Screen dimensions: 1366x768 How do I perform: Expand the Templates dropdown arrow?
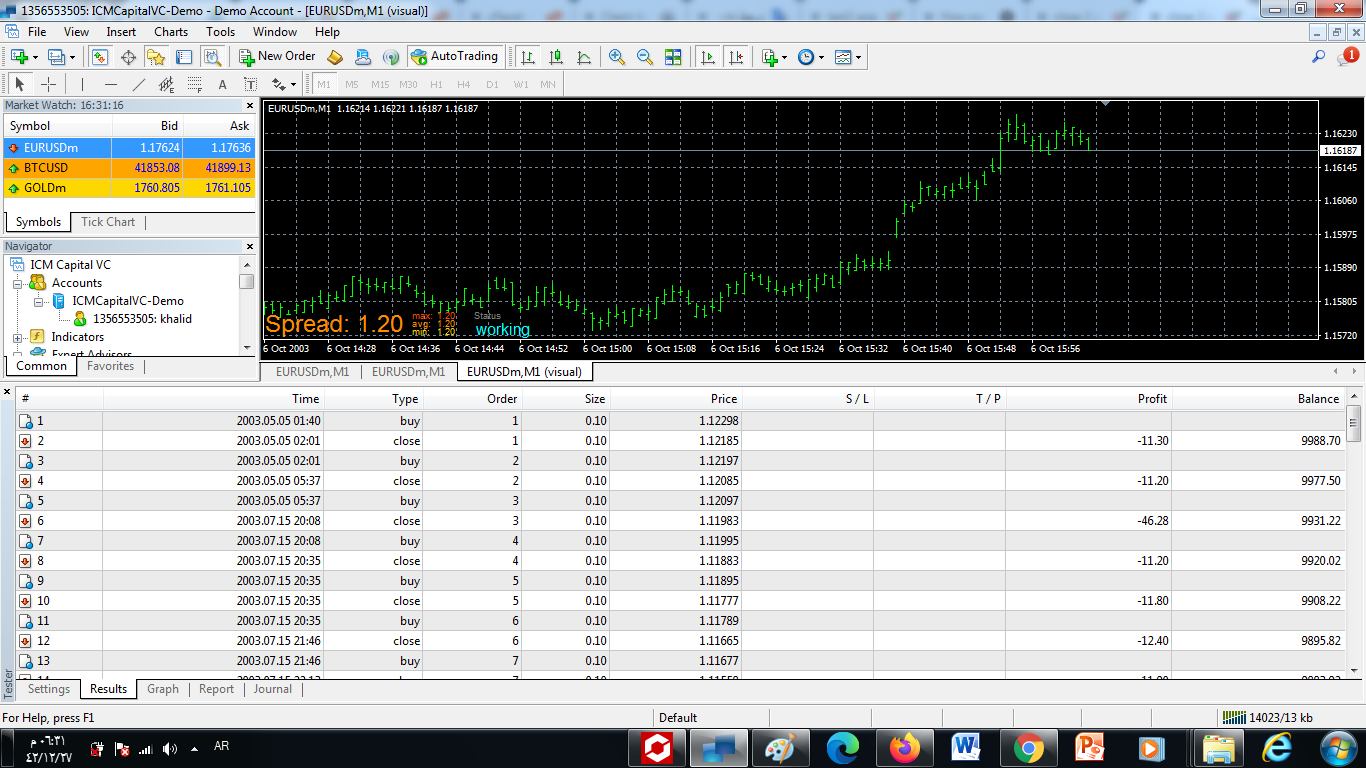pos(858,58)
